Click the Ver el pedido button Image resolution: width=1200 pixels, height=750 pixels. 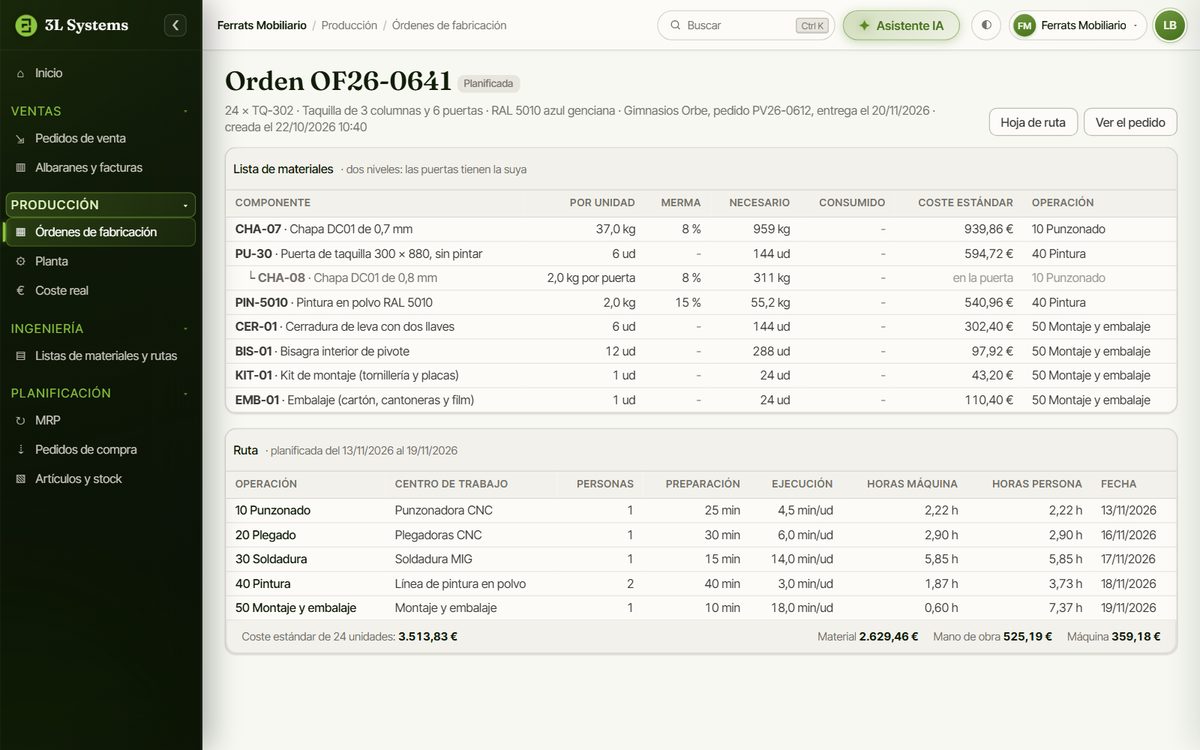pyautogui.click(x=1130, y=122)
